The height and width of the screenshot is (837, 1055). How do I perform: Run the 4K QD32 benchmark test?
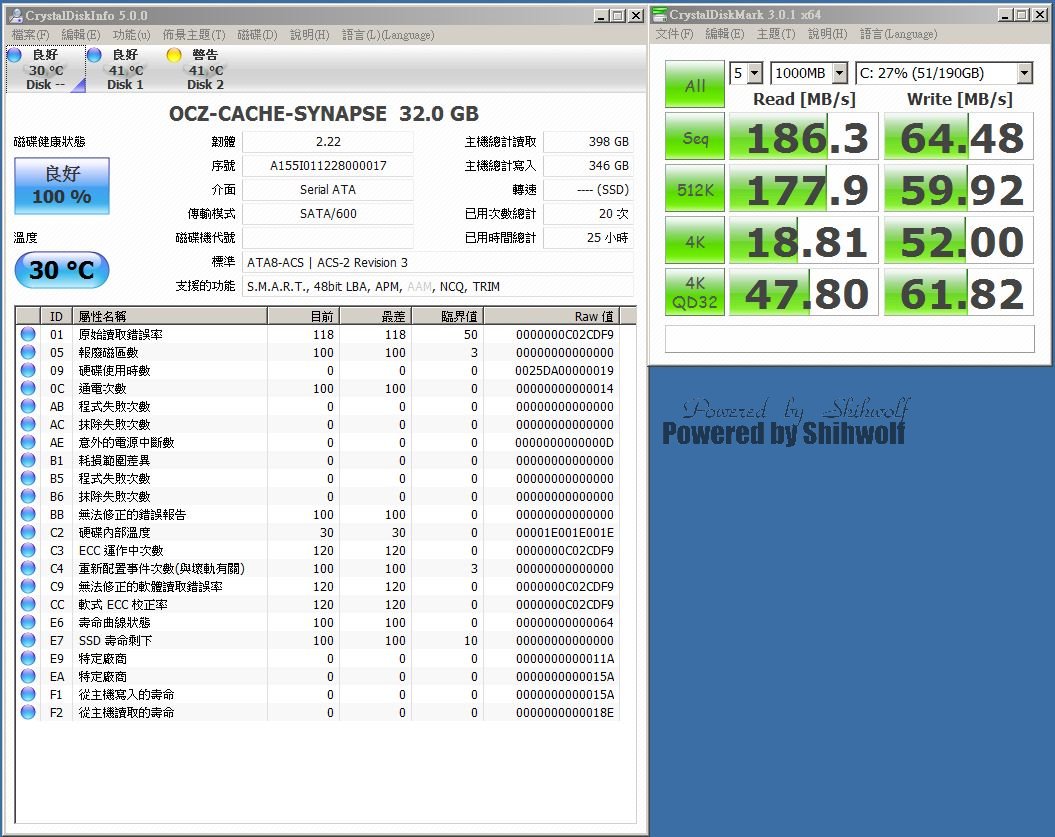point(694,293)
